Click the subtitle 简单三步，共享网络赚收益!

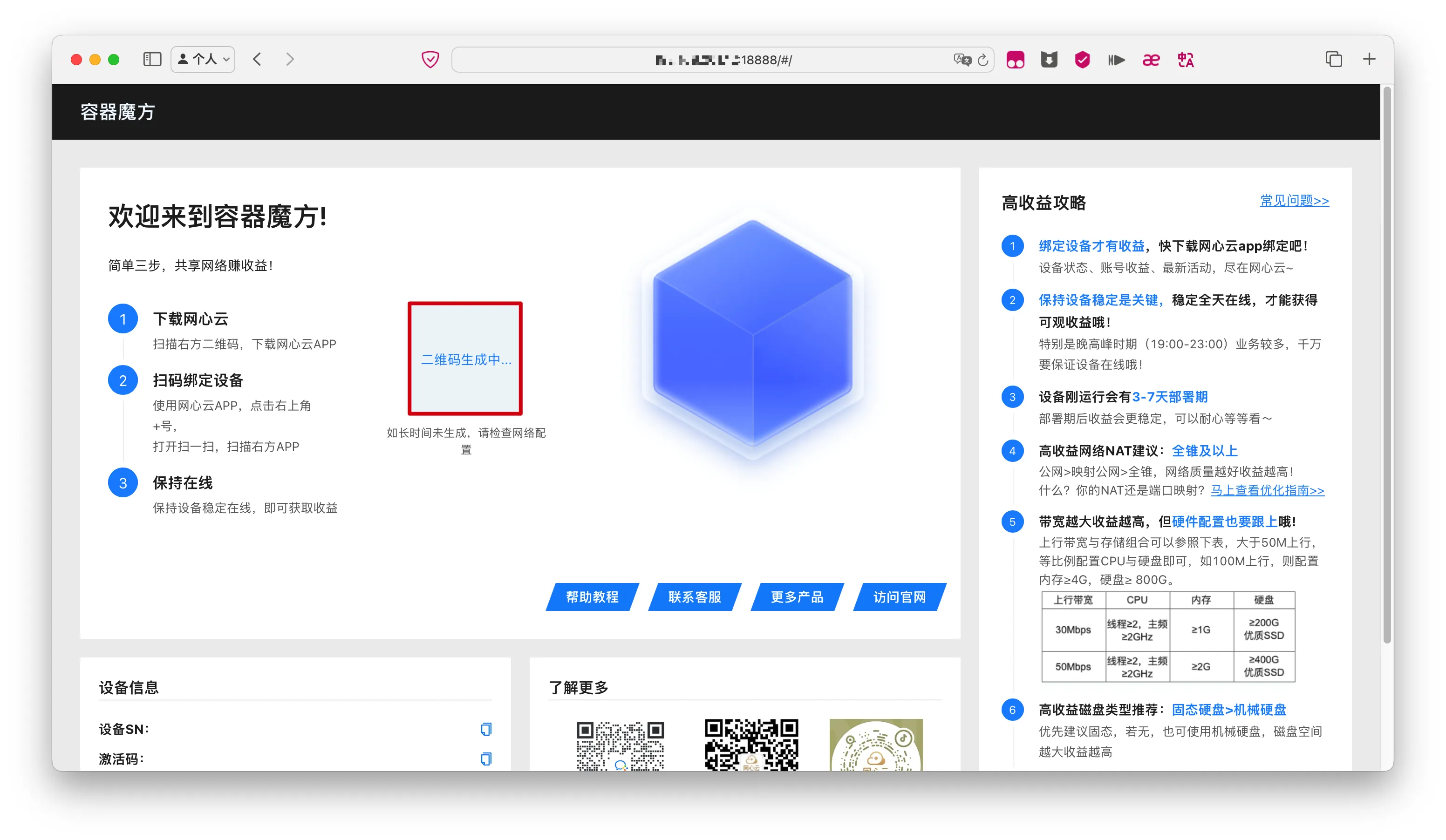click(x=191, y=265)
